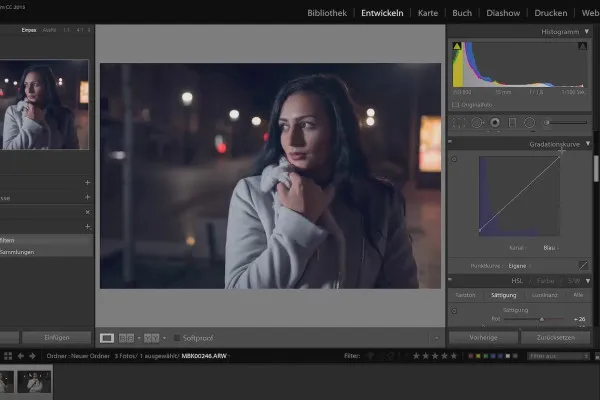600x400 pixels.
Task: Select the graduated filter tool
Action: [x=511, y=122]
